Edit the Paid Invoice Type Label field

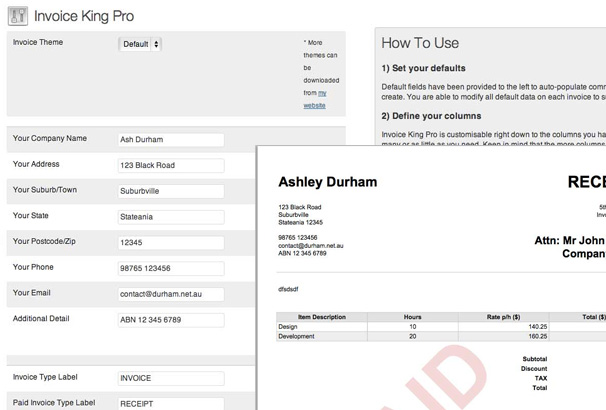[x=171, y=404]
